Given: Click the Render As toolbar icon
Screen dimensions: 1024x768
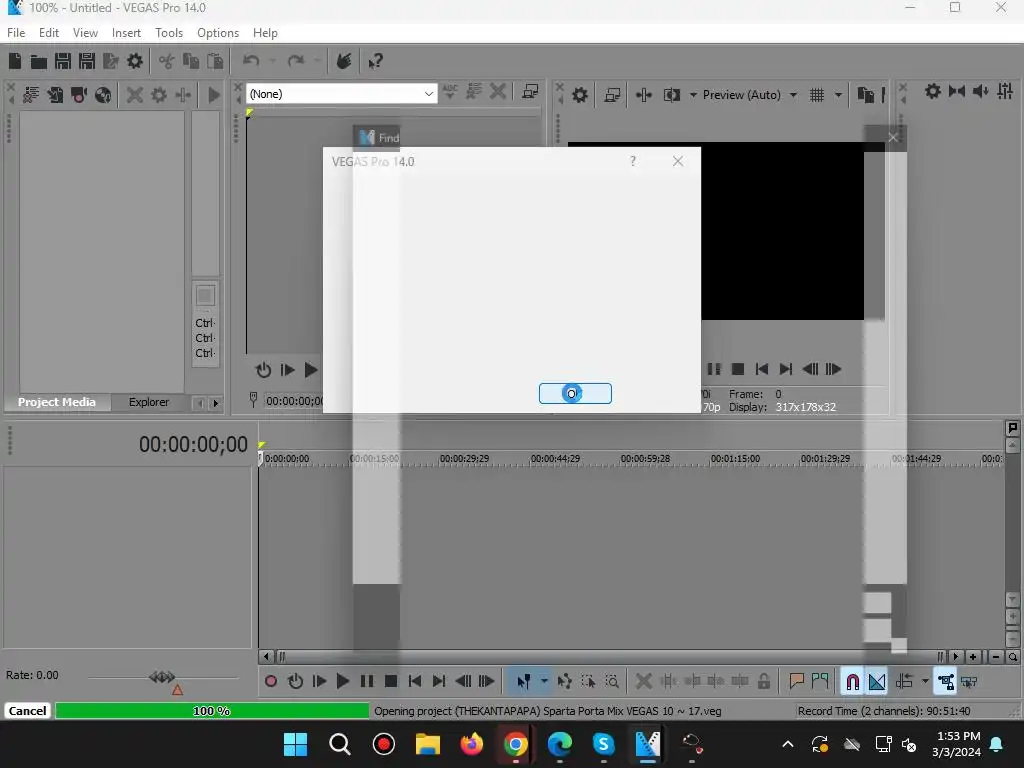Looking at the screenshot, I should [x=111, y=61].
